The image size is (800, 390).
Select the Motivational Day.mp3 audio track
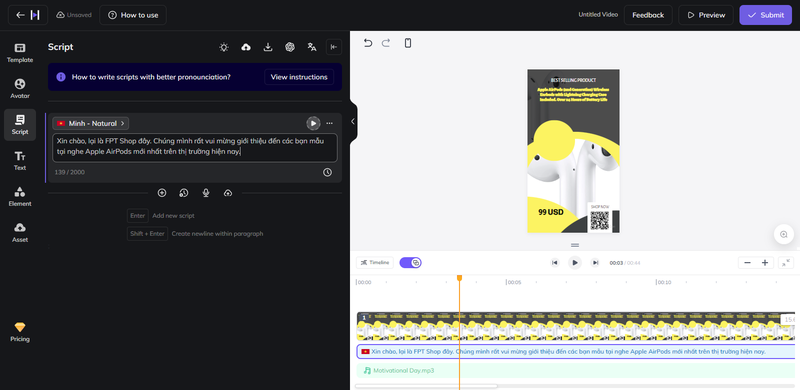pos(576,370)
